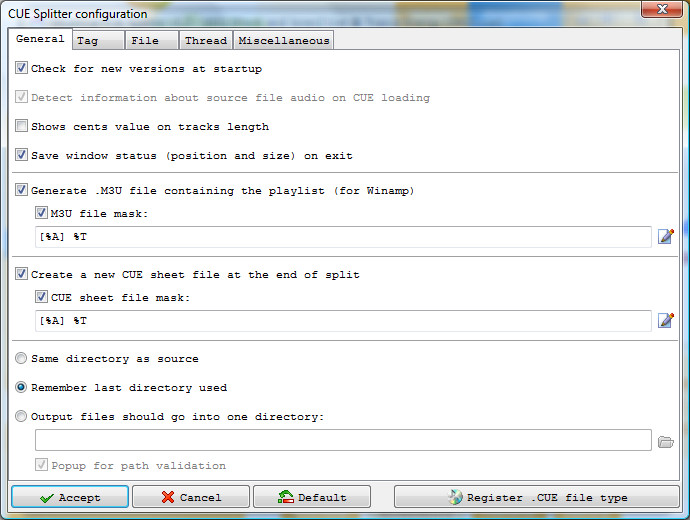Accept the configuration changes
The height and width of the screenshot is (520, 690).
[x=70, y=497]
